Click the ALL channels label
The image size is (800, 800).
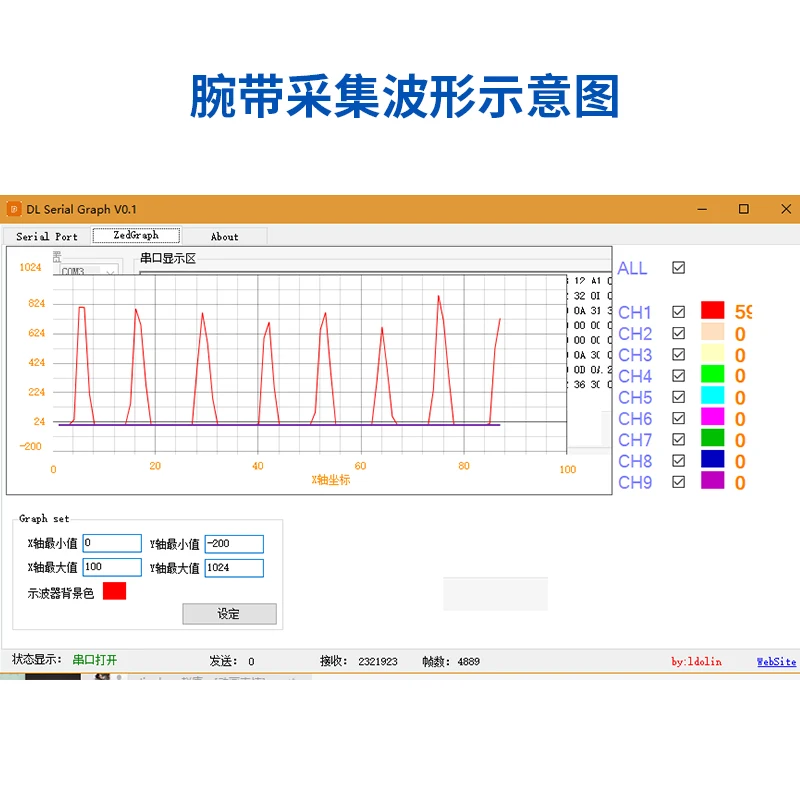click(x=632, y=268)
